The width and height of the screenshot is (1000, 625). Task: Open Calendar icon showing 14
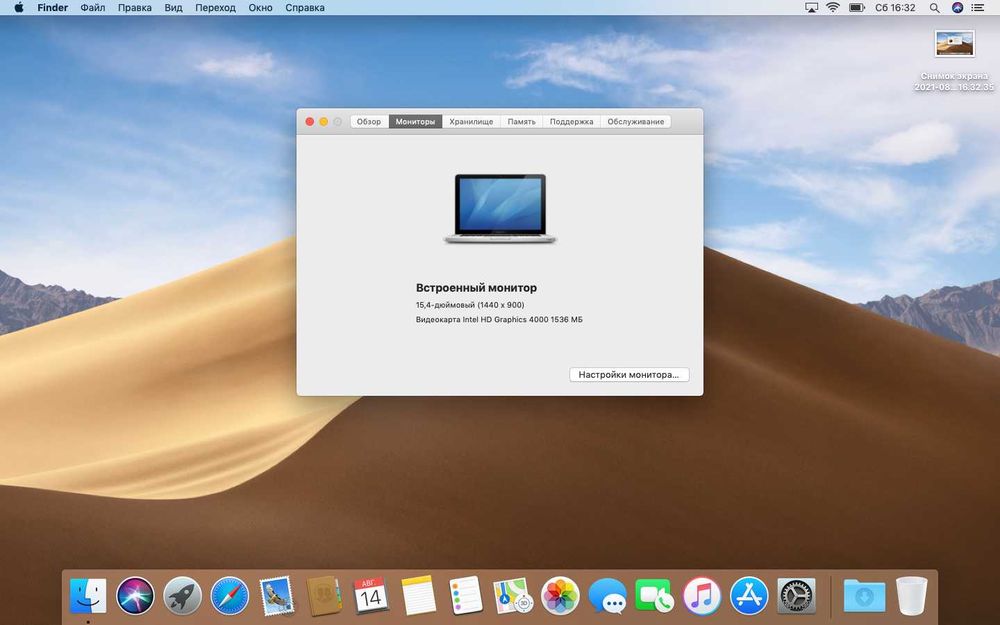(x=371, y=596)
